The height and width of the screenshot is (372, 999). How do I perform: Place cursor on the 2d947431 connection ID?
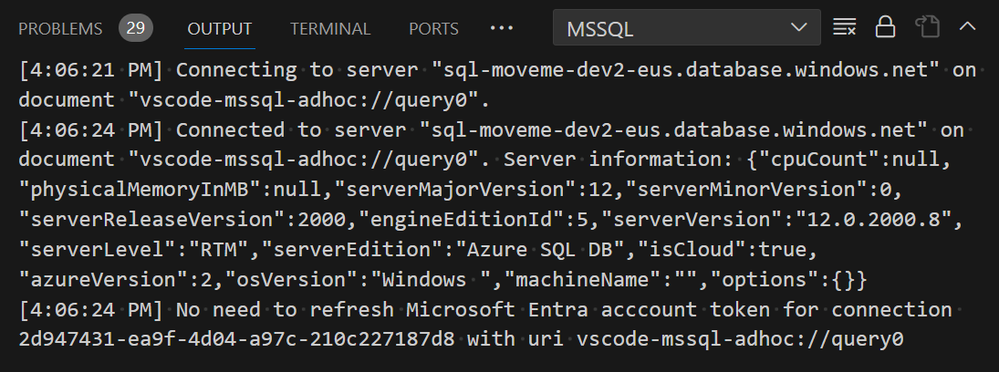click(236, 340)
